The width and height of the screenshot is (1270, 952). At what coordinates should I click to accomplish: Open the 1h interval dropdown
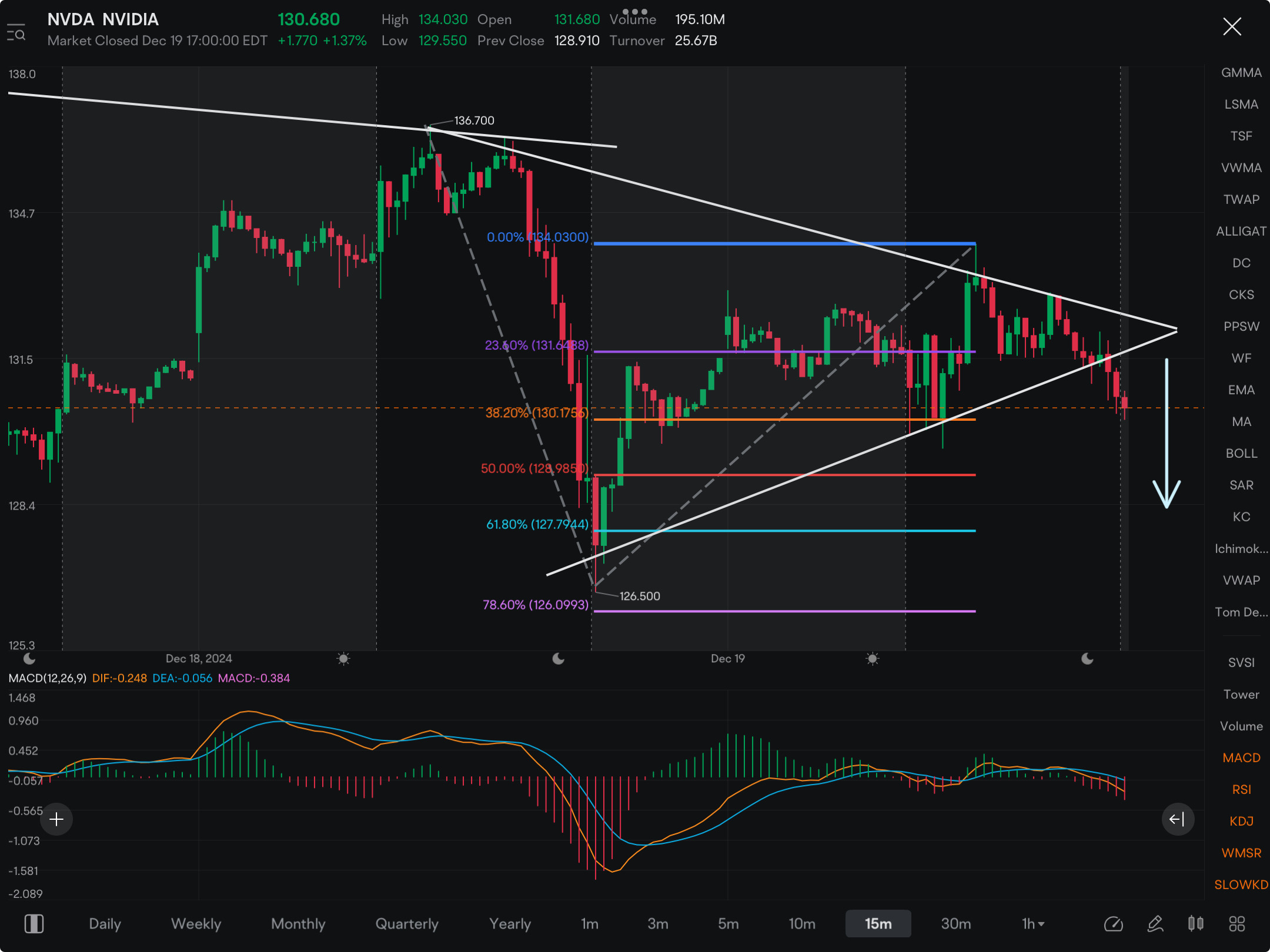click(1033, 924)
